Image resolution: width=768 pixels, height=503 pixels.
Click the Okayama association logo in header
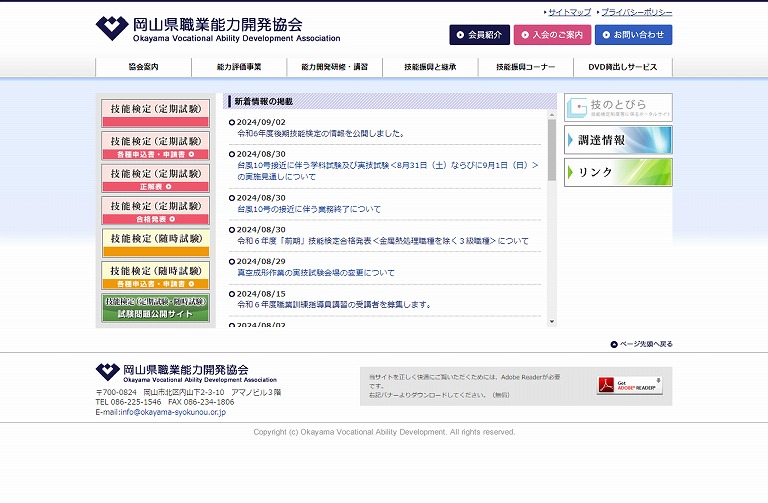tap(217, 28)
